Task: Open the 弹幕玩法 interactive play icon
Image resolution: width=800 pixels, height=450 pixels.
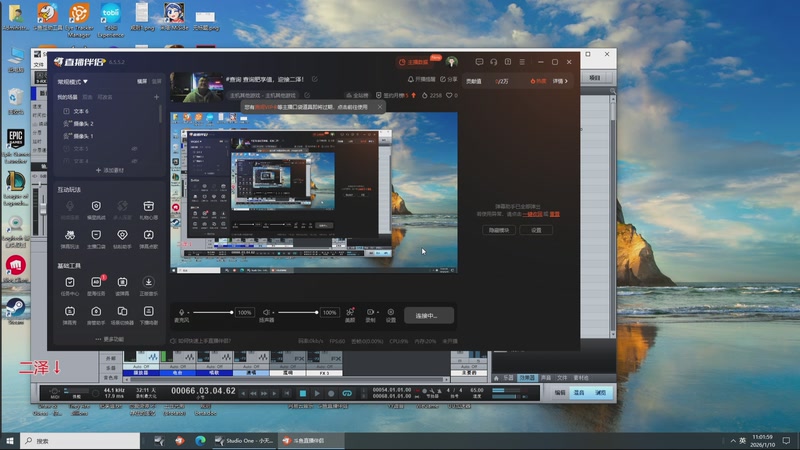Action: [70, 236]
